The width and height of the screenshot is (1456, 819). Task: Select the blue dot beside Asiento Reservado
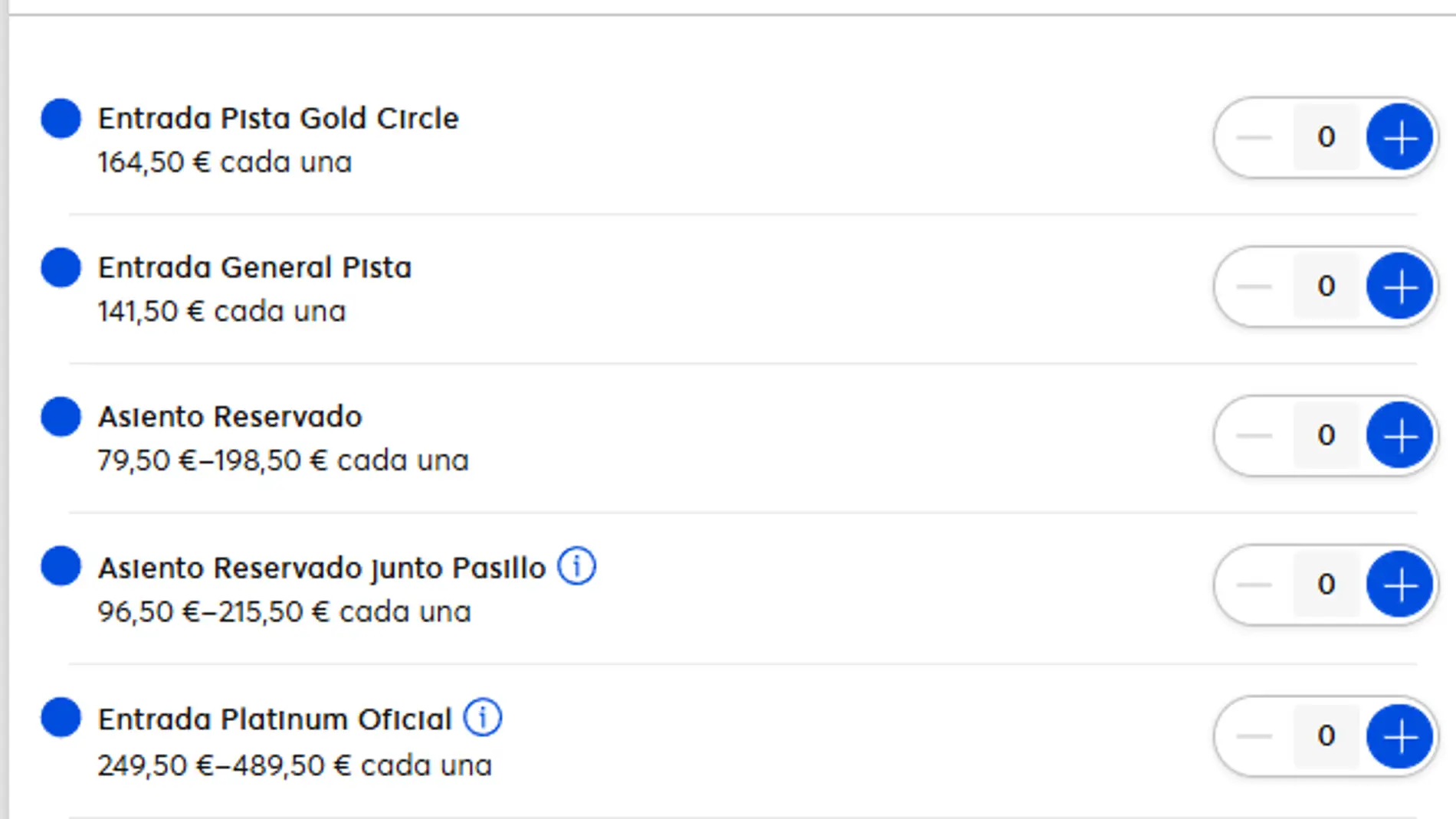point(61,418)
